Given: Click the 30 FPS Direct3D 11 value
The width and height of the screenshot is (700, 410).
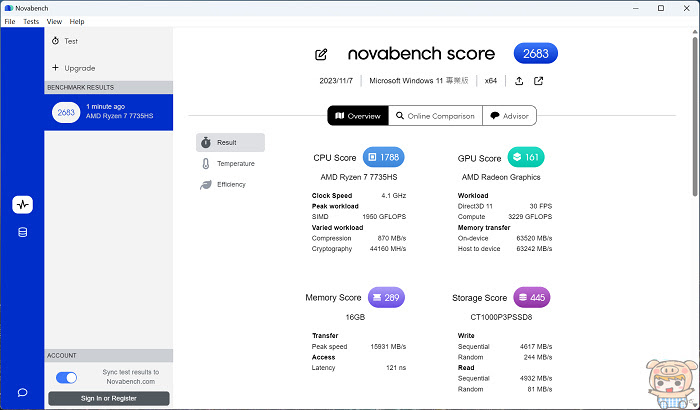Looking at the screenshot, I should [x=541, y=206].
